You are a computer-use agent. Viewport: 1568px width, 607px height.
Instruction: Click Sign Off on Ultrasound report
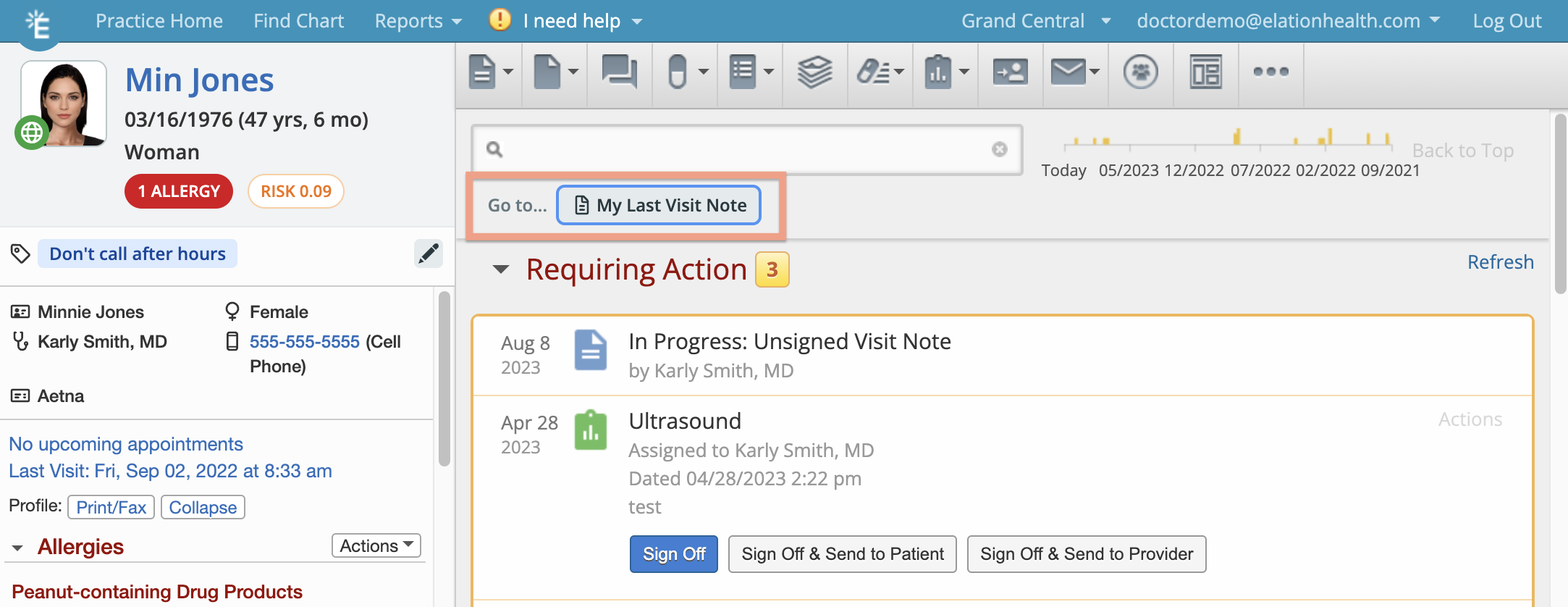click(674, 554)
